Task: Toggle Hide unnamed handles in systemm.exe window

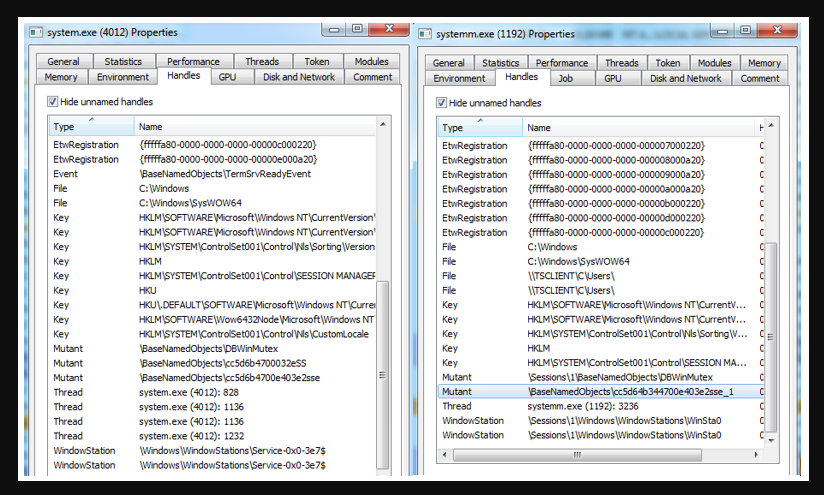Action: click(443, 102)
